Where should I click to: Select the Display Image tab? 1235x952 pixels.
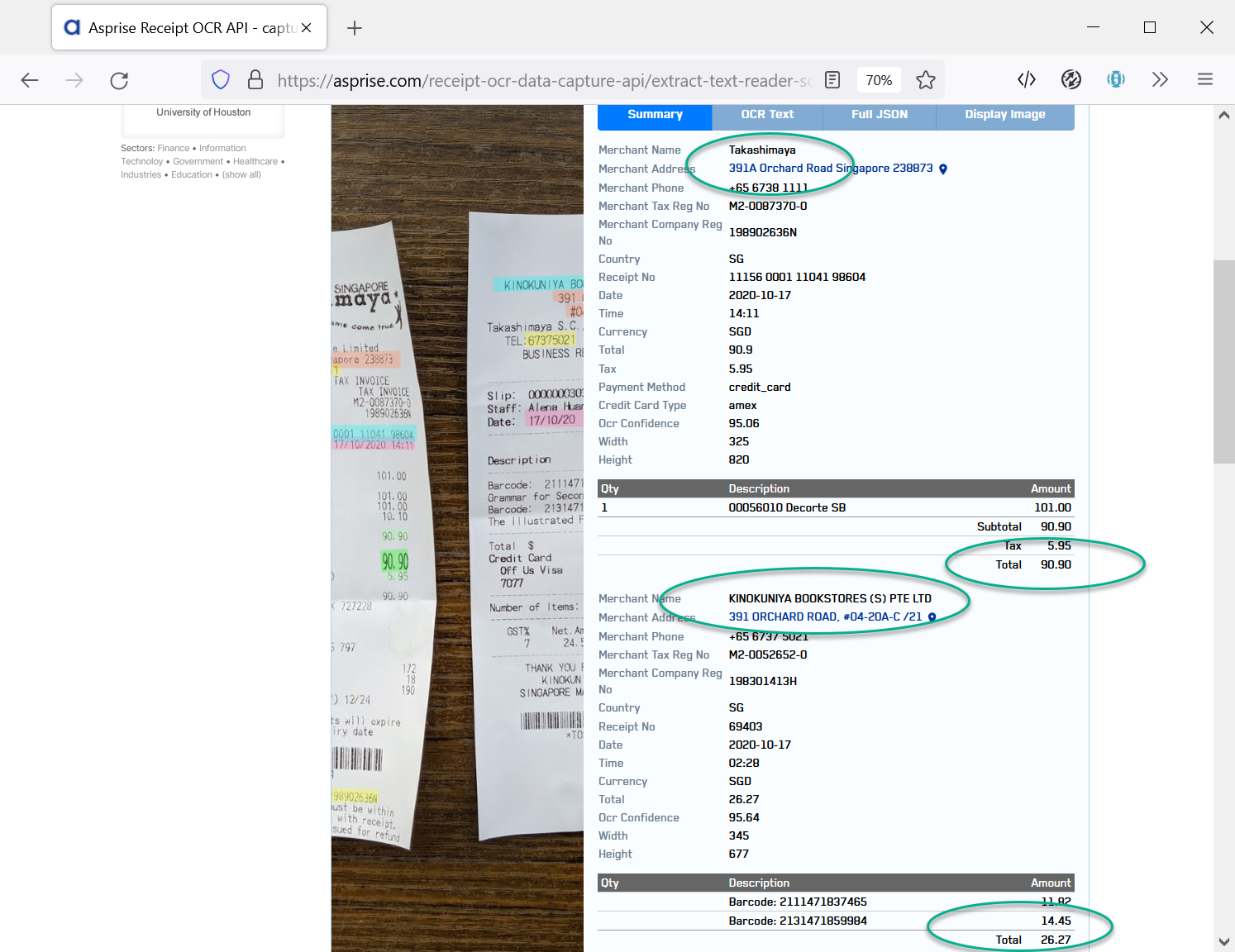click(1004, 115)
